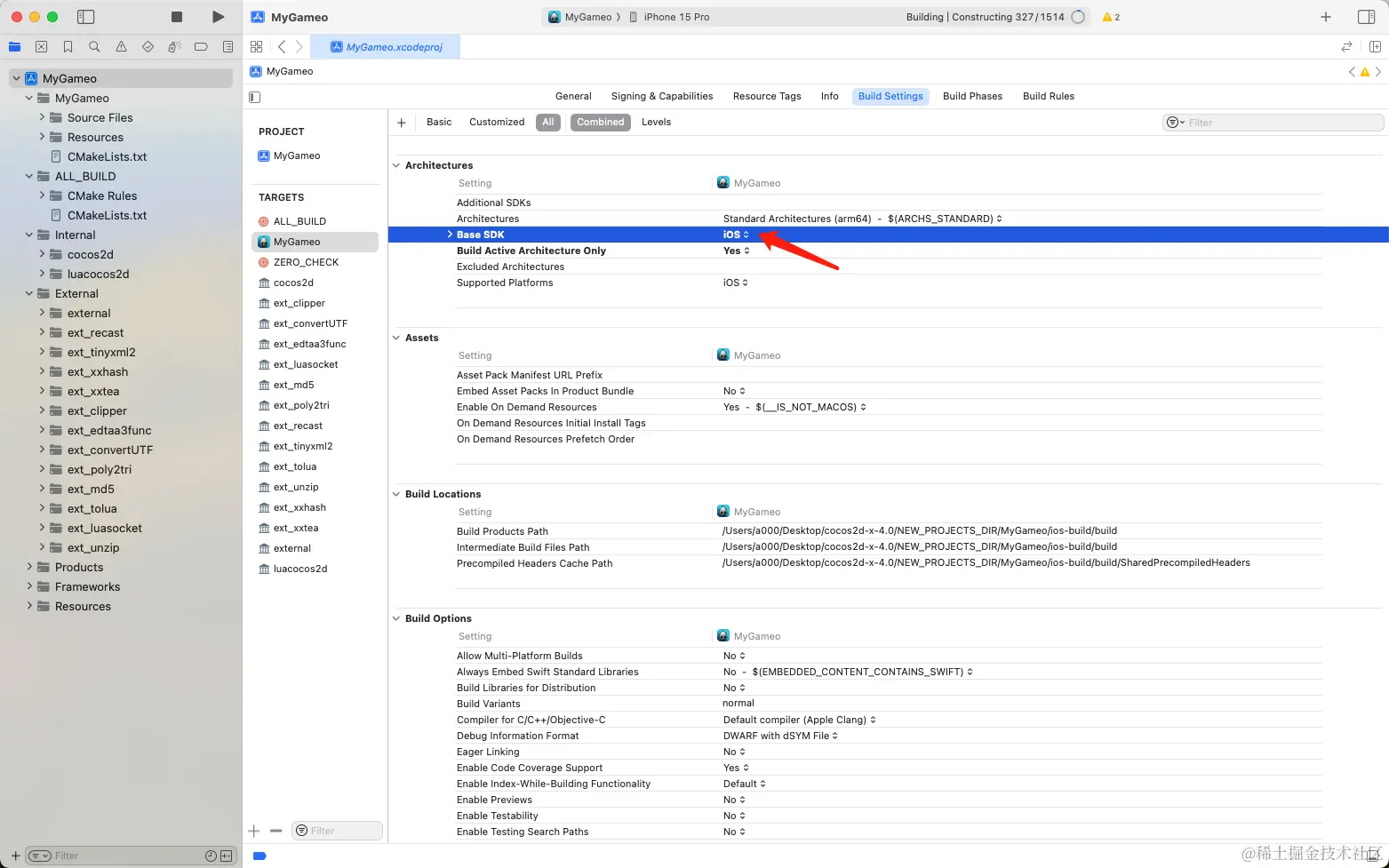Open the library with the plus button
The image size is (1389, 868).
tap(1326, 17)
